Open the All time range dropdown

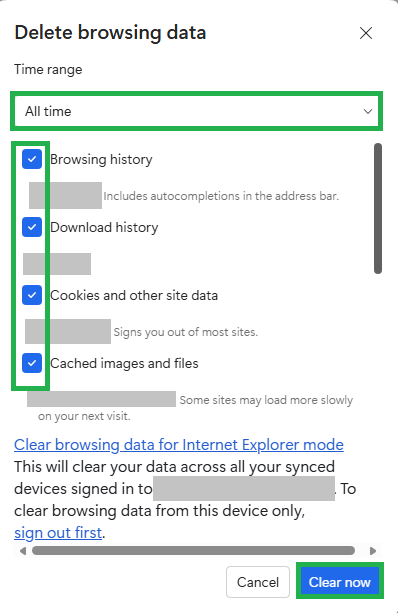(196, 111)
